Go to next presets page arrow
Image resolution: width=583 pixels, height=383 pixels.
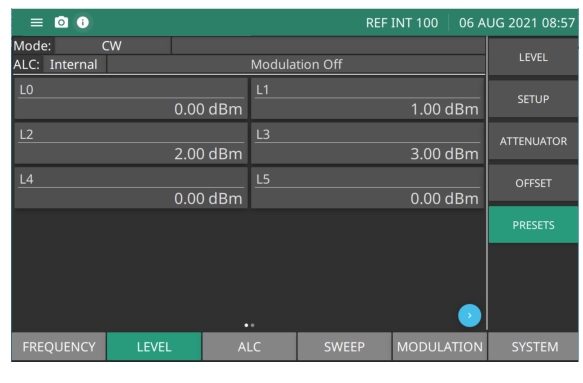pos(469,315)
